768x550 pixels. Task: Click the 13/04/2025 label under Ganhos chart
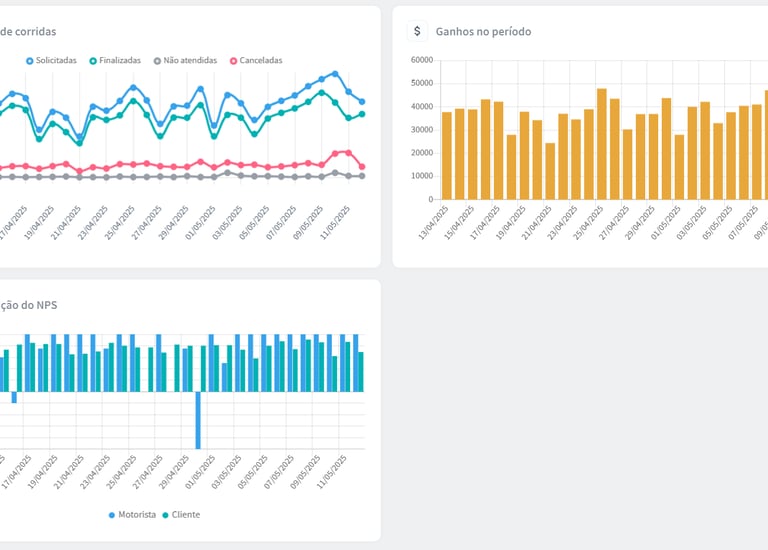pyautogui.click(x=433, y=222)
